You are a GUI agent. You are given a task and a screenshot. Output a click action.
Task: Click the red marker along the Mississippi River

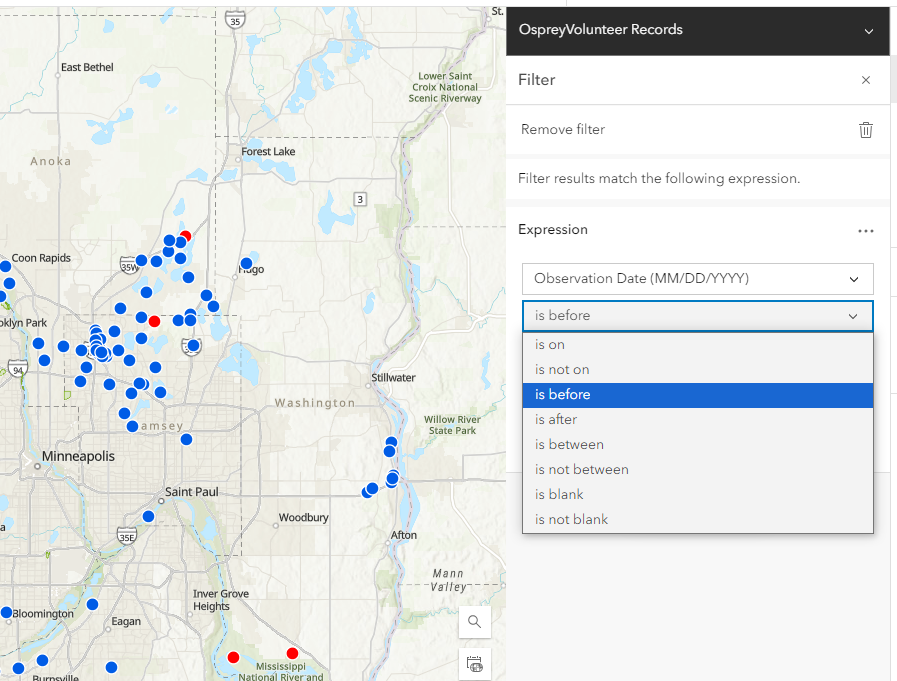233,657
